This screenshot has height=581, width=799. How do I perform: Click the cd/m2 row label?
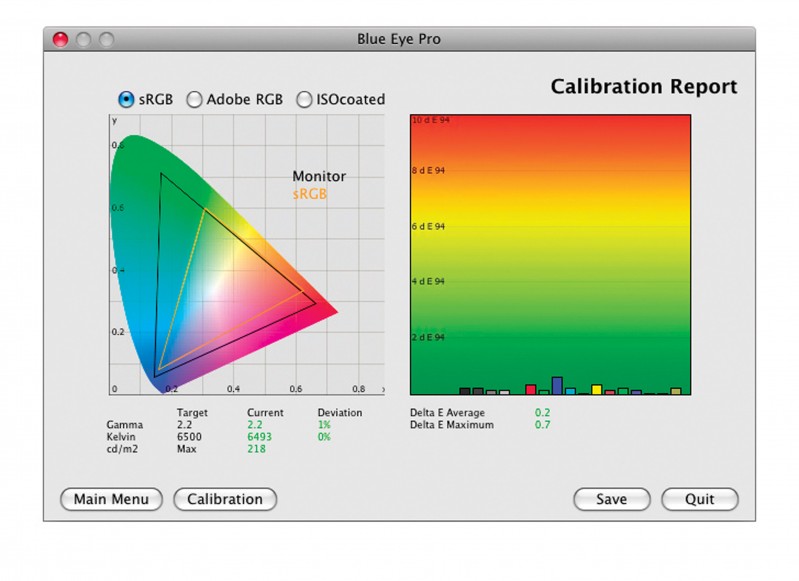122,449
